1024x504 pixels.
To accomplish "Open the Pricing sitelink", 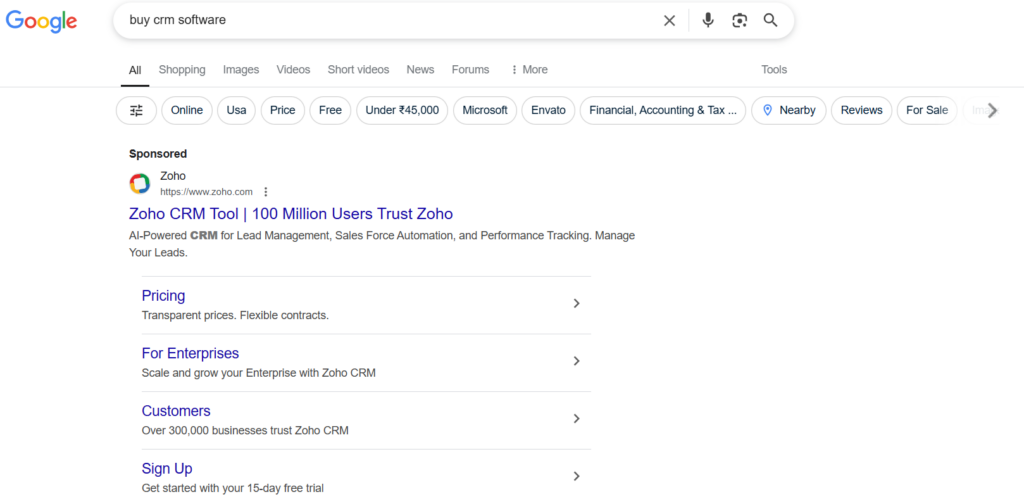I will pyautogui.click(x=163, y=296).
